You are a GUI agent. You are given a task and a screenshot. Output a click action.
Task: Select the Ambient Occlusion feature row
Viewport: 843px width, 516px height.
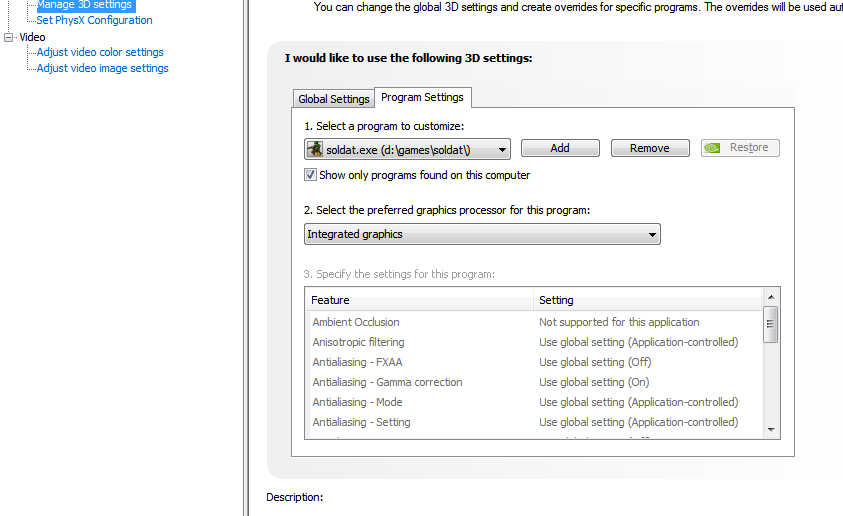pyautogui.click(x=356, y=322)
